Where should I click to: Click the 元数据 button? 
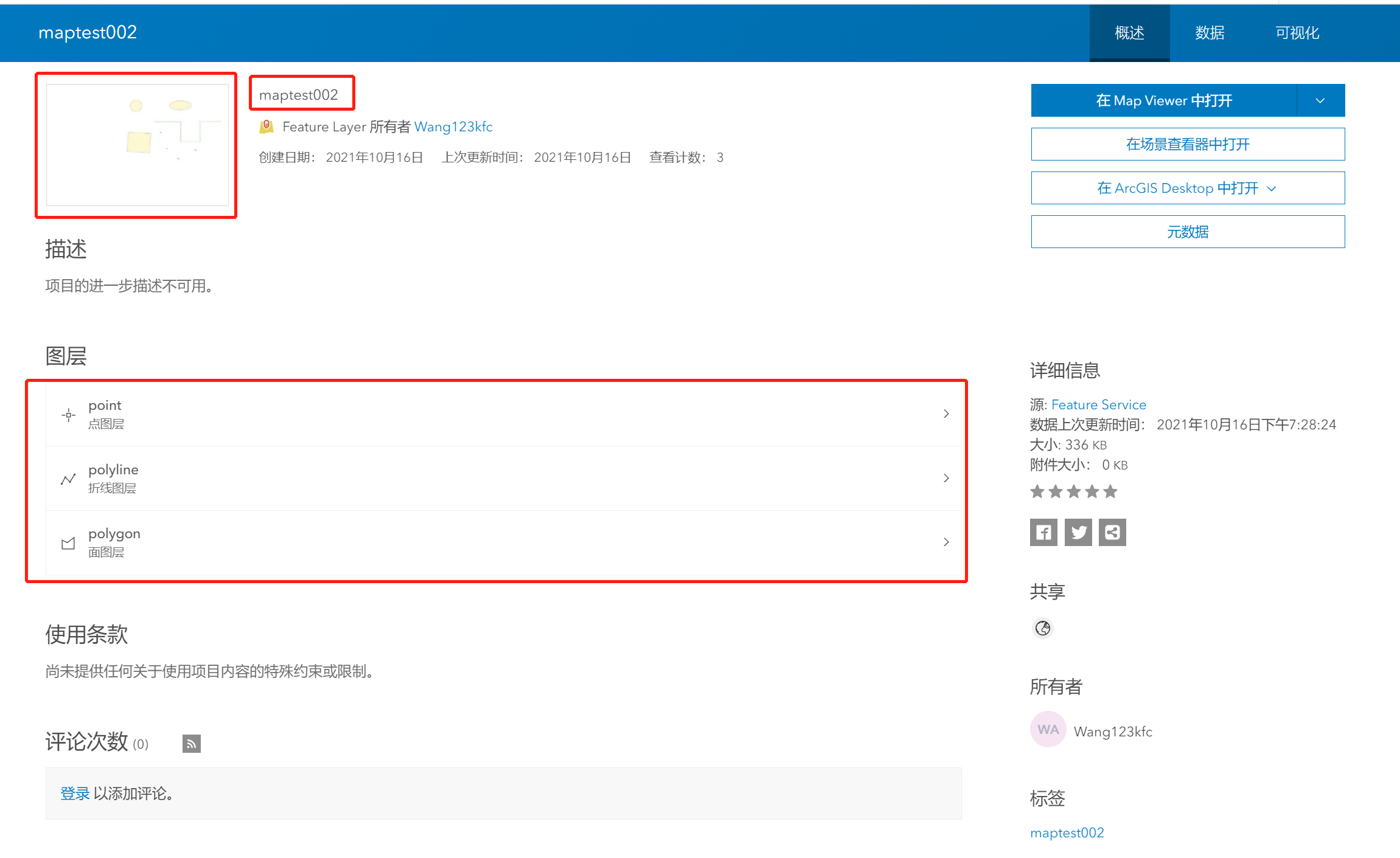point(1187,232)
